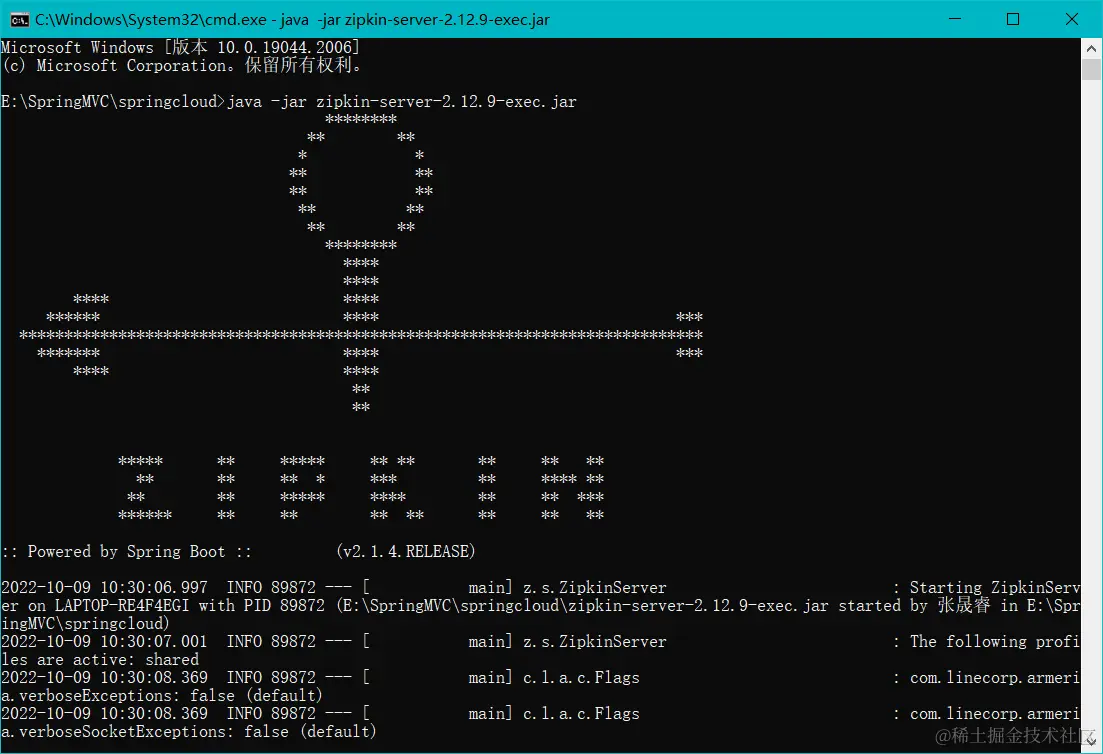
Task: Click the scrollbar up arrow
Action: pos(1091,49)
